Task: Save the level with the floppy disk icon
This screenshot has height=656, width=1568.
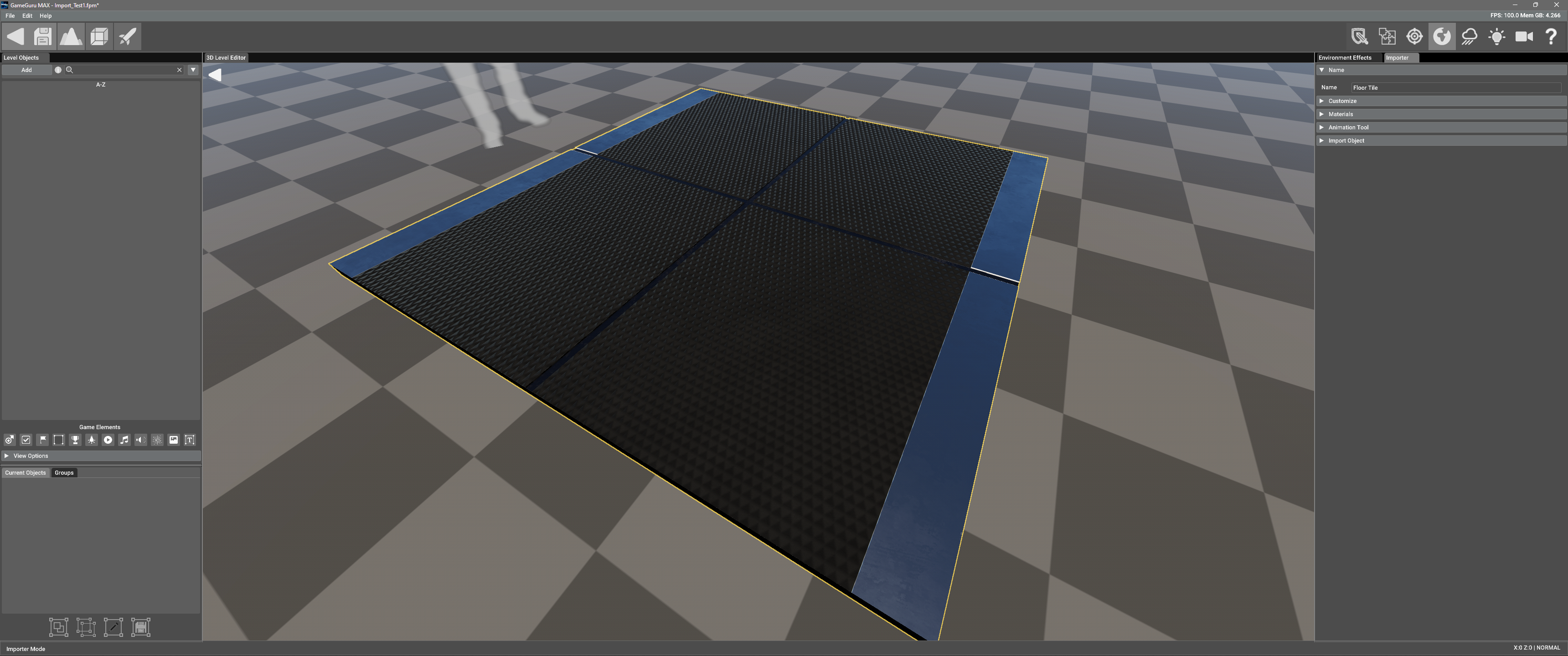Action: coord(42,36)
